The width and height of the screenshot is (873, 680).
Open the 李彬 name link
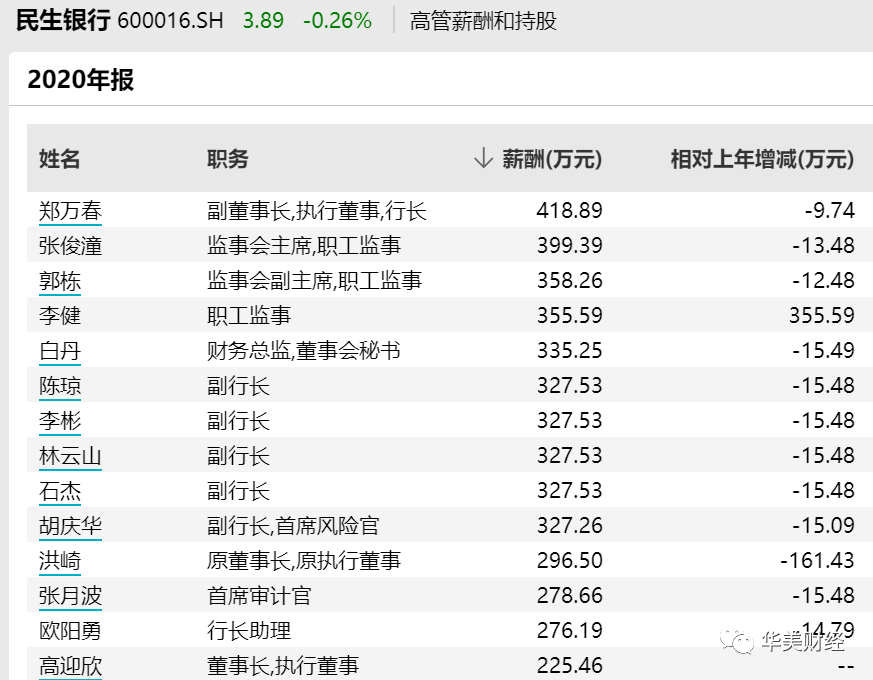tap(60, 422)
